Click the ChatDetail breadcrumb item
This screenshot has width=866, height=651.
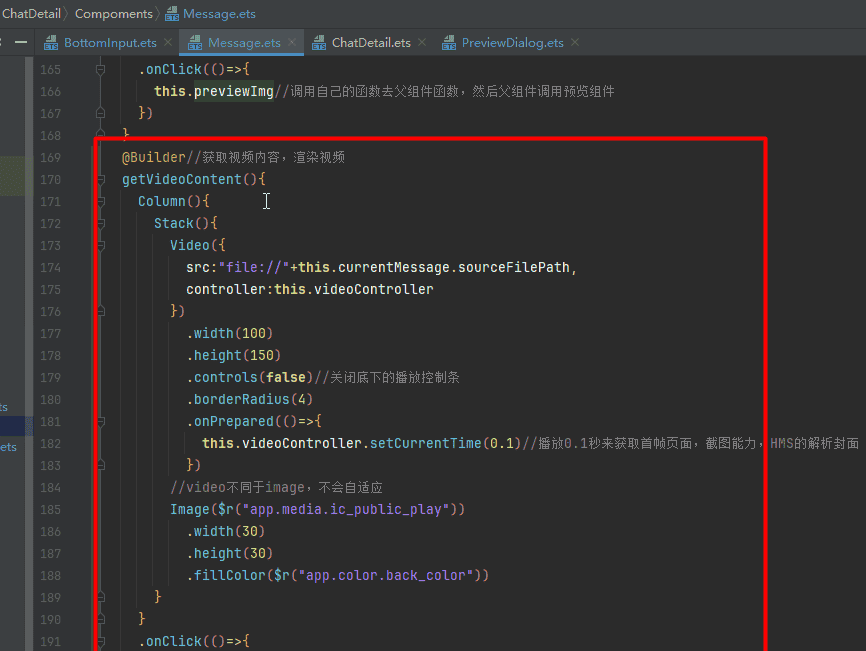(32, 14)
